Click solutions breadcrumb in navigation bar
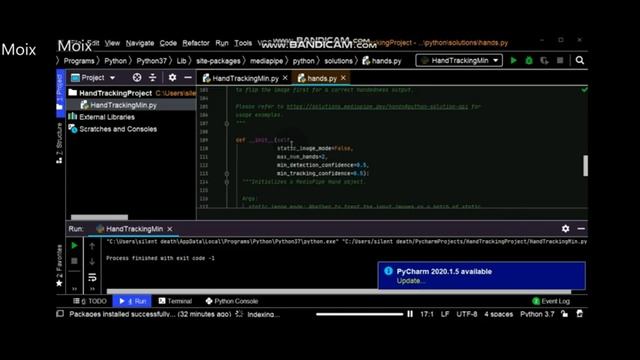The width and height of the screenshot is (640, 360). pyautogui.click(x=338, y=61)
